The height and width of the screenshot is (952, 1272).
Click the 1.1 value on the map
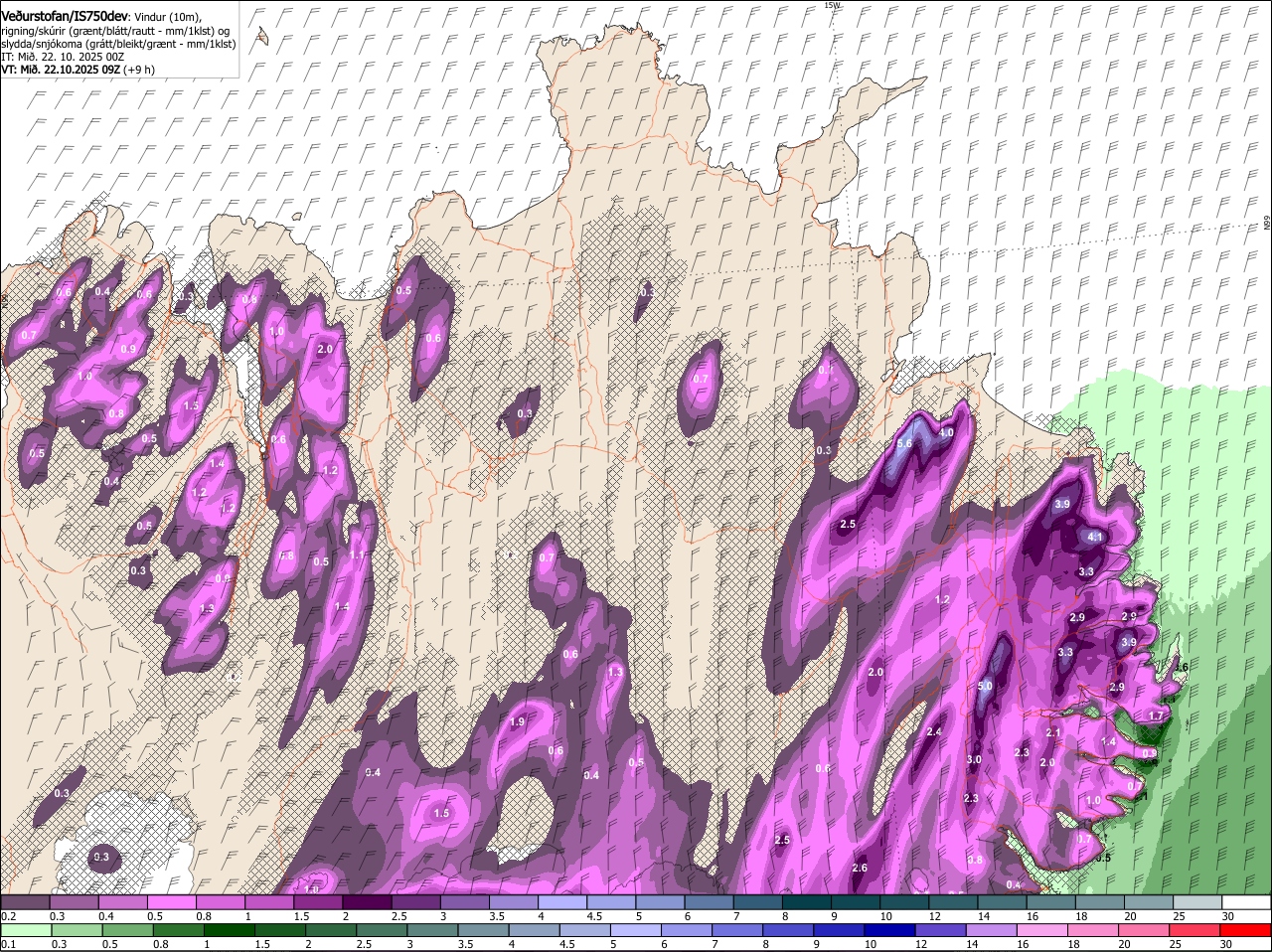point(357,555)
